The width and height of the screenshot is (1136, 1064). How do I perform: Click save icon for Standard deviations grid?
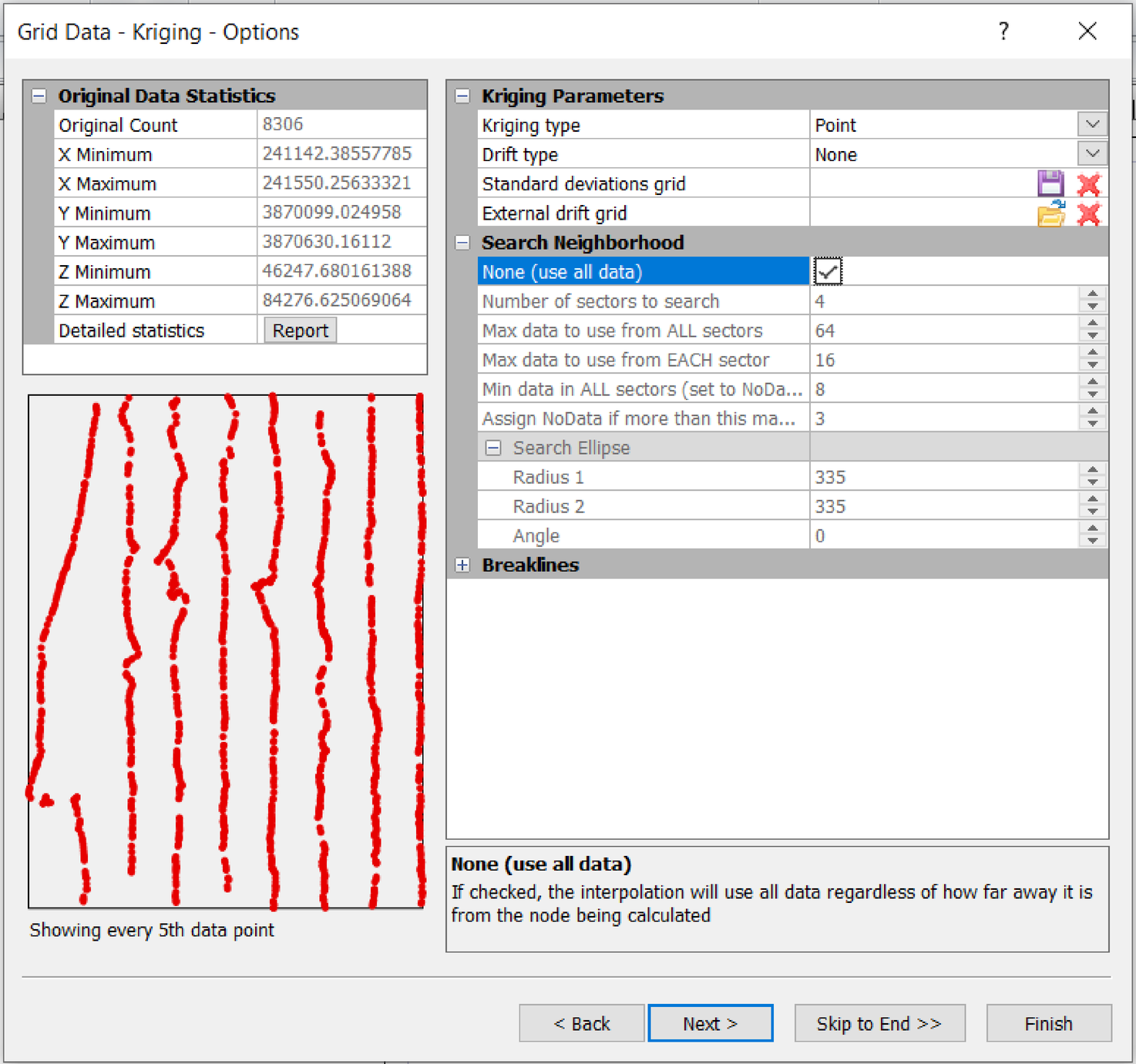[x=1050, y=184]
